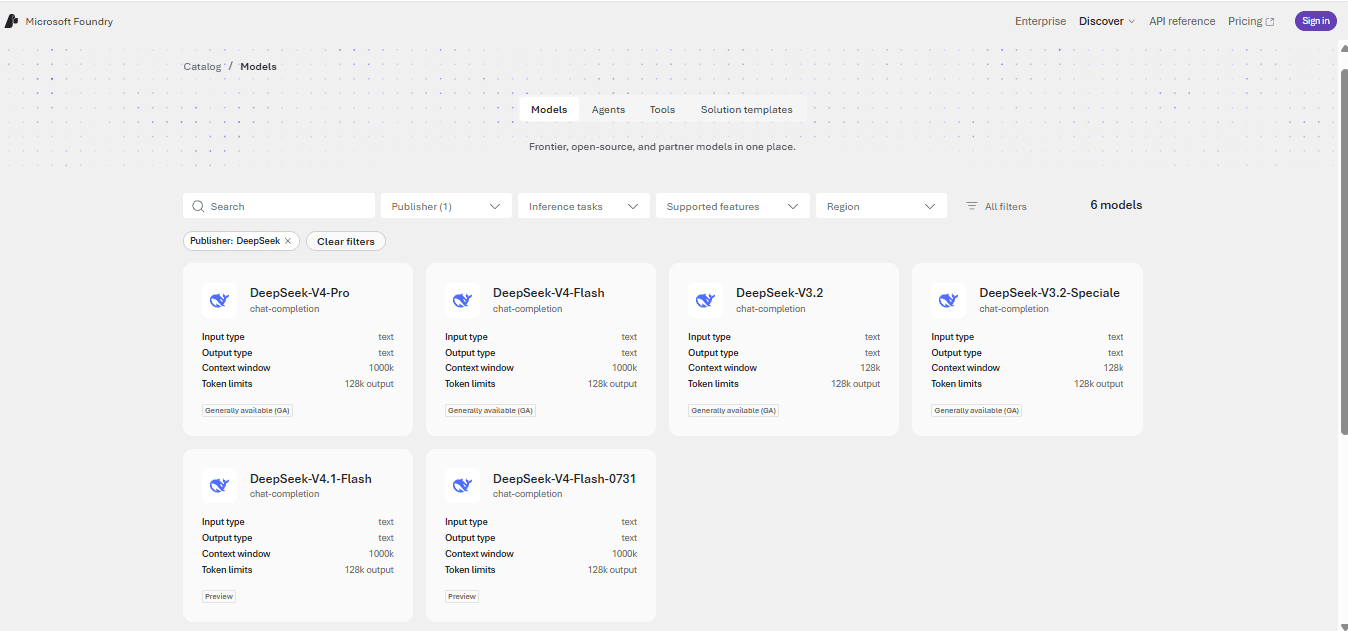1348x631 pixels.
Task: Click the Microsoft Foundry logo icon
Action: point(11,21)
